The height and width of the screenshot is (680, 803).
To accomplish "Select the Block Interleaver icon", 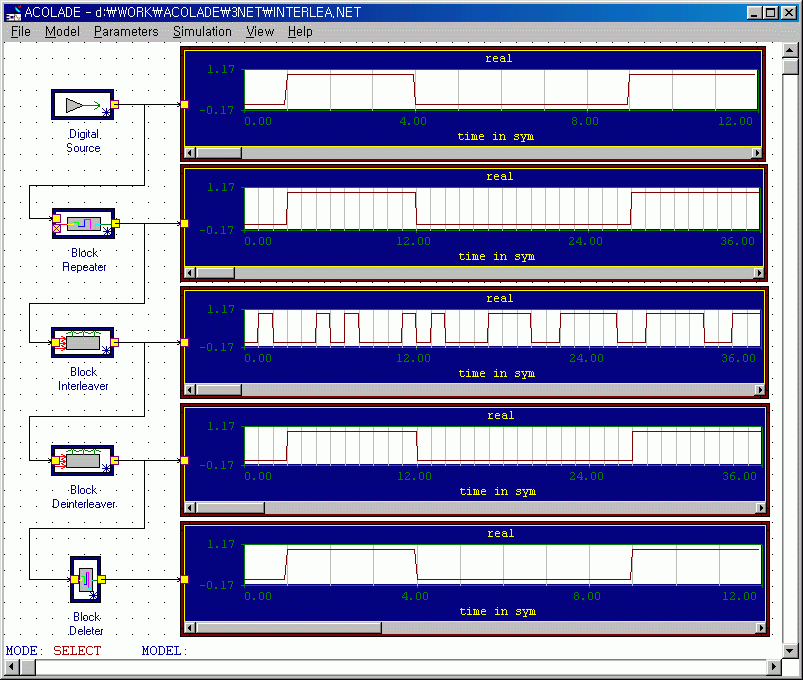I will [x=82, y=343].
